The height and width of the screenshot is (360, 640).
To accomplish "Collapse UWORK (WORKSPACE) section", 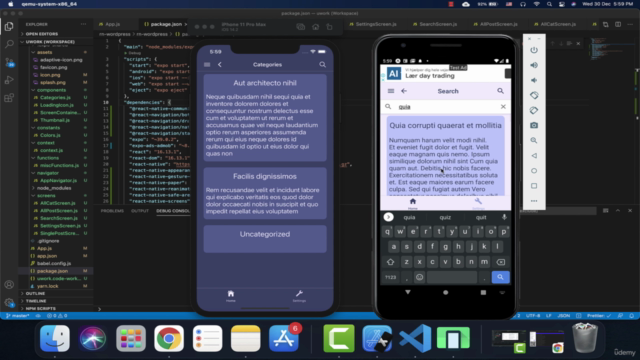I will pos(50,42).
